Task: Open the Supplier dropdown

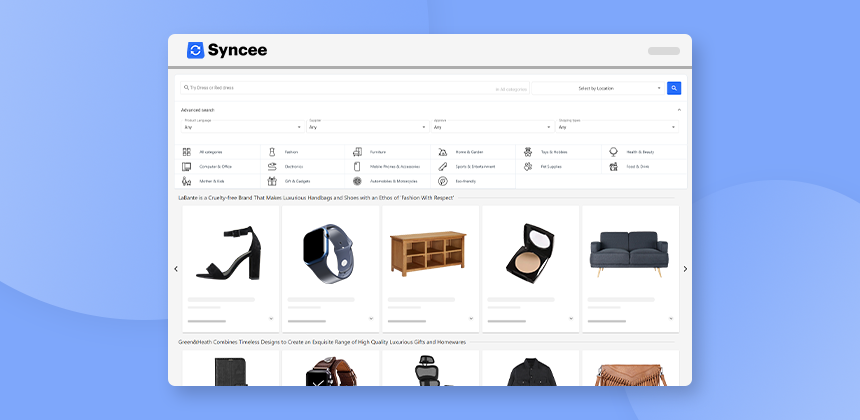Action: 367,126
